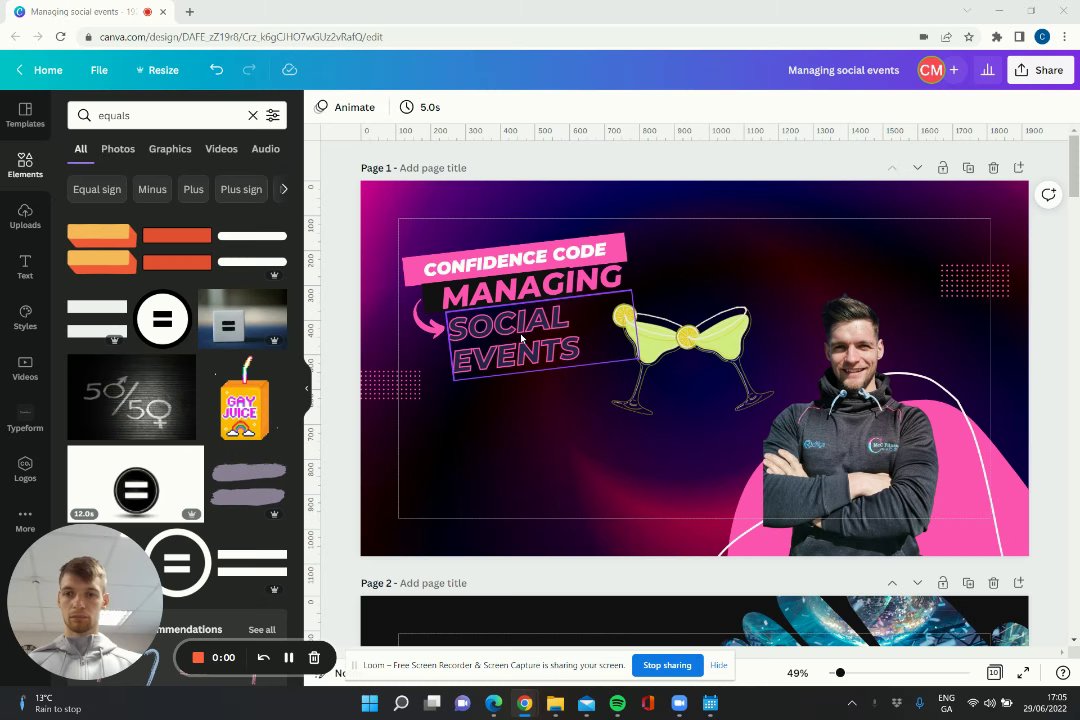Lock Page 1 with the padlock icon
Screen dimensions: 1080x720
tap(942, 167)
